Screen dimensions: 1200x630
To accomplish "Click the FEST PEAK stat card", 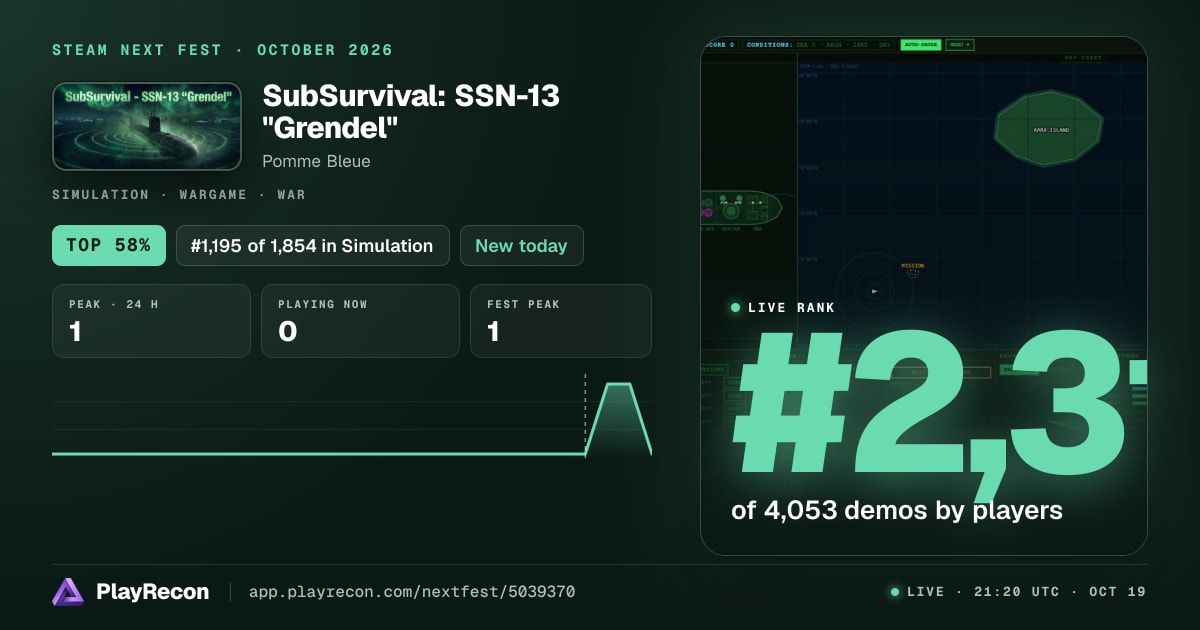I will (x=560, y=321).
